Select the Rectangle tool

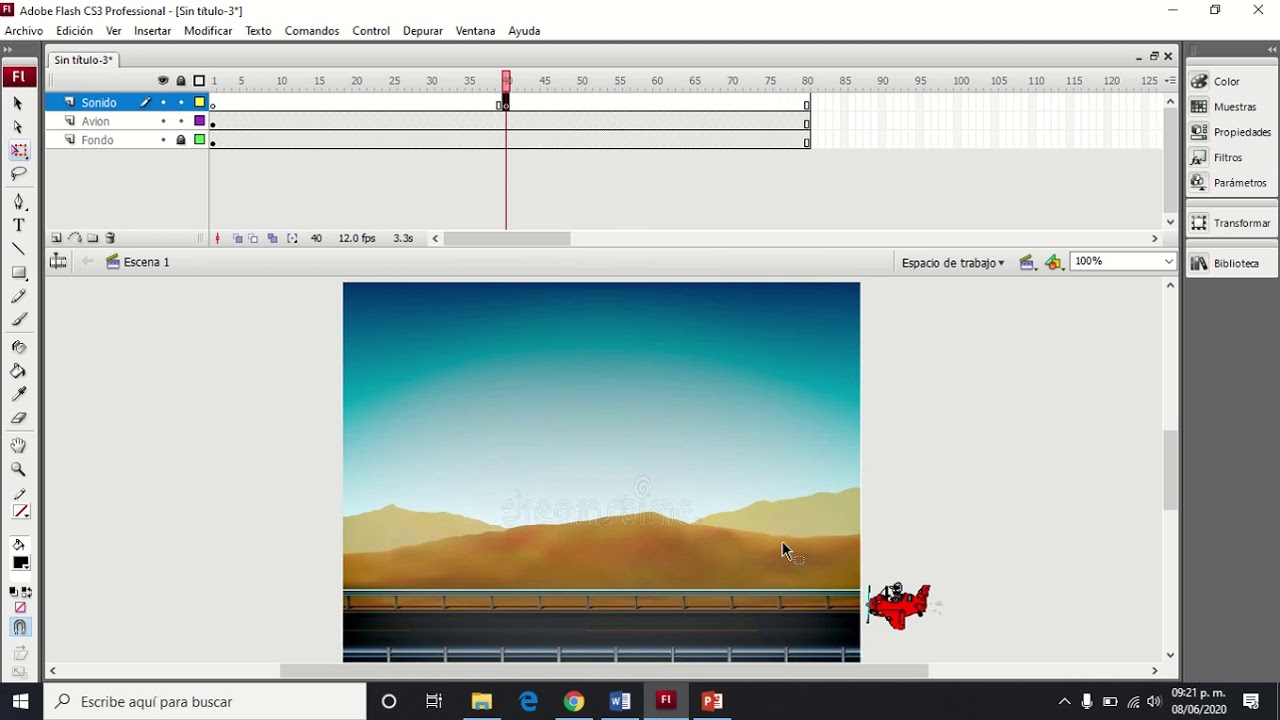[x=18, y=272]
